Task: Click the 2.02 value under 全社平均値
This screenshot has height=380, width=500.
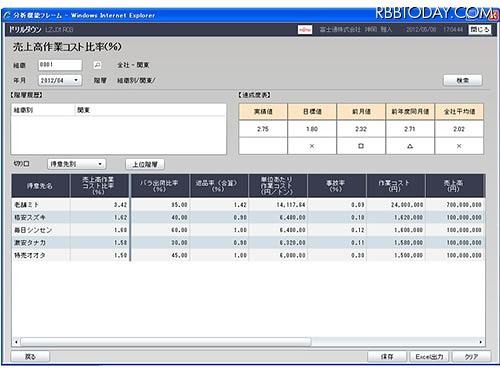Action: pyautogui.click(x=459, y=129)
